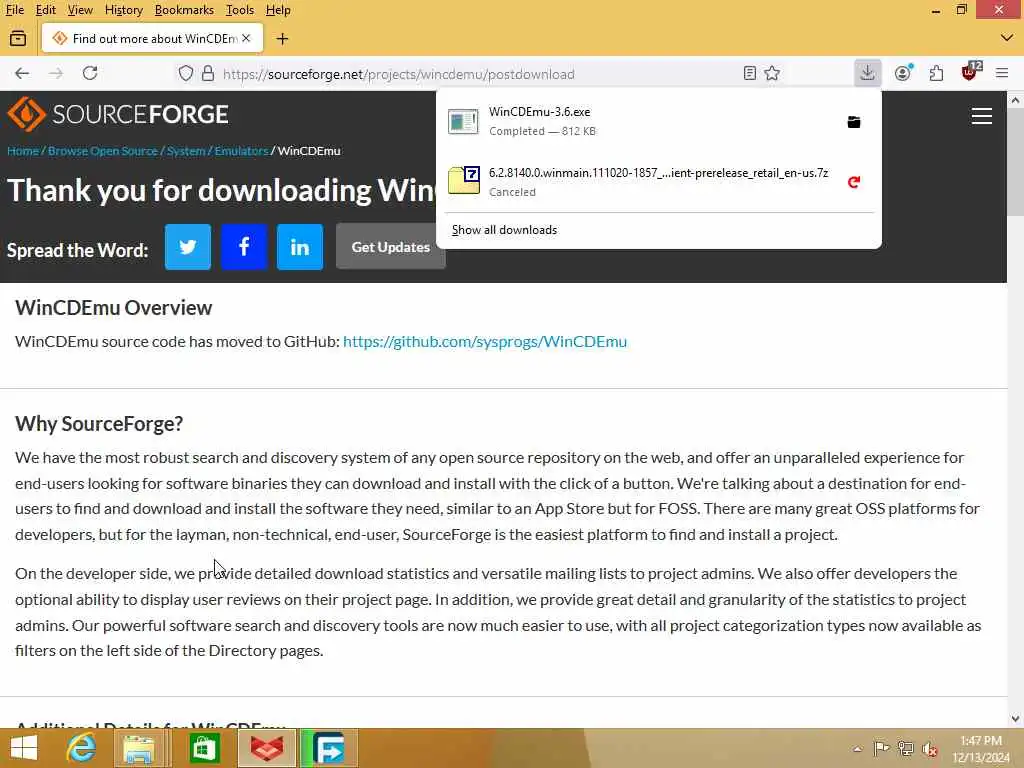Open the network tray icon
This screenshot has width=1024, height=768.
pos(906,748)
